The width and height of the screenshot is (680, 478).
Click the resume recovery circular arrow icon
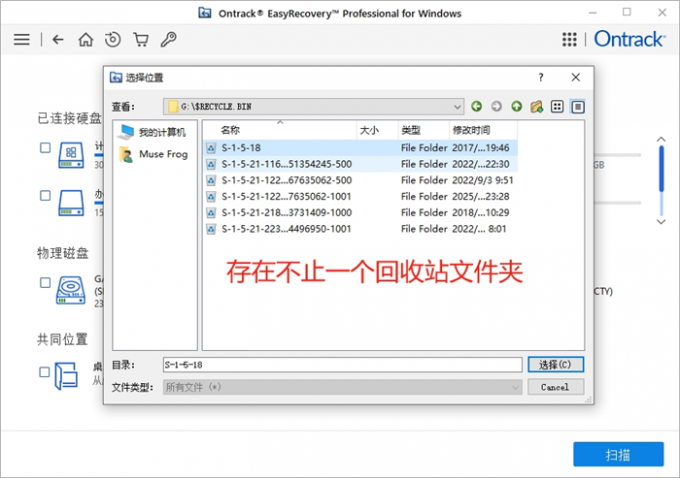coord(113,39)
